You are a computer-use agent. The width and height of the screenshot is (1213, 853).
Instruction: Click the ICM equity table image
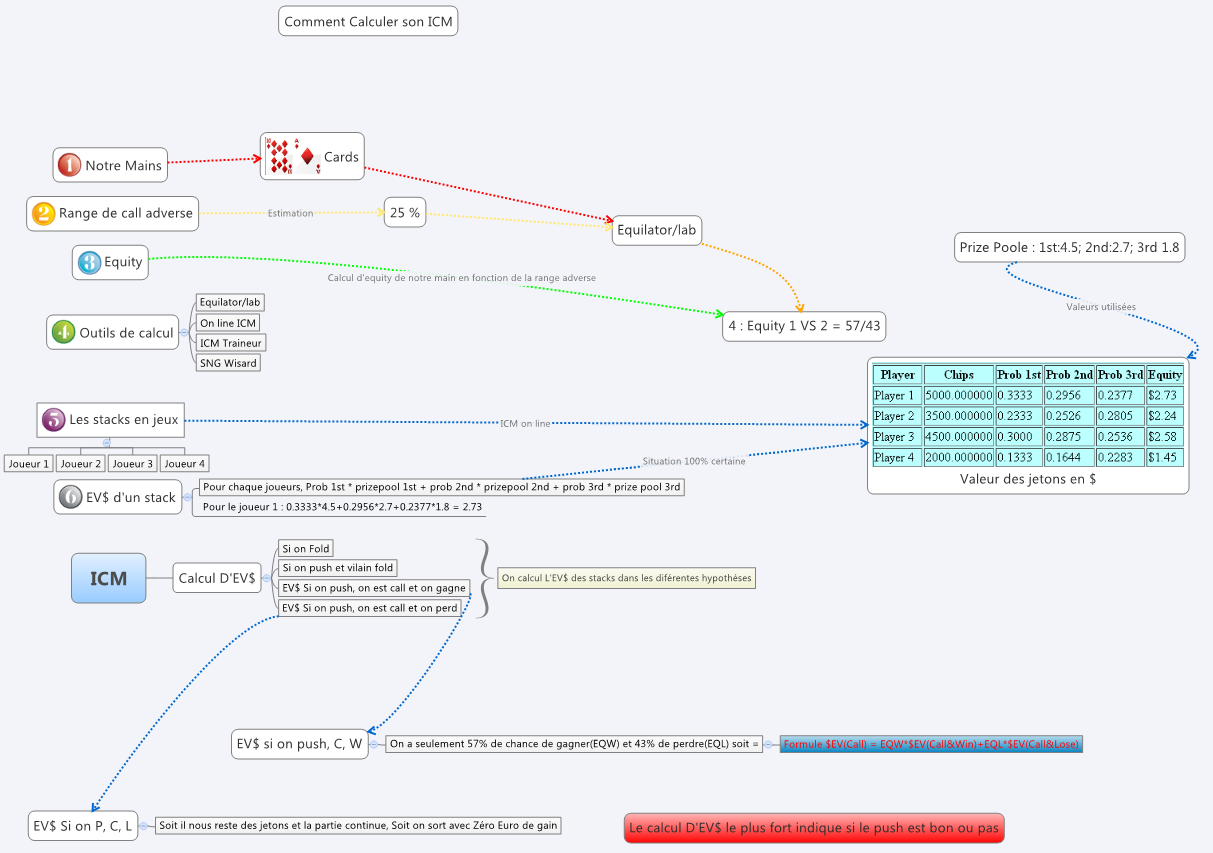tap(1028, 415)
